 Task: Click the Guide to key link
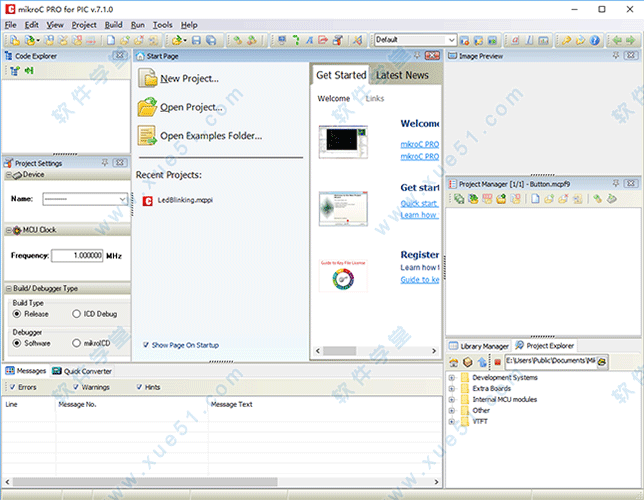coord(419,279)
